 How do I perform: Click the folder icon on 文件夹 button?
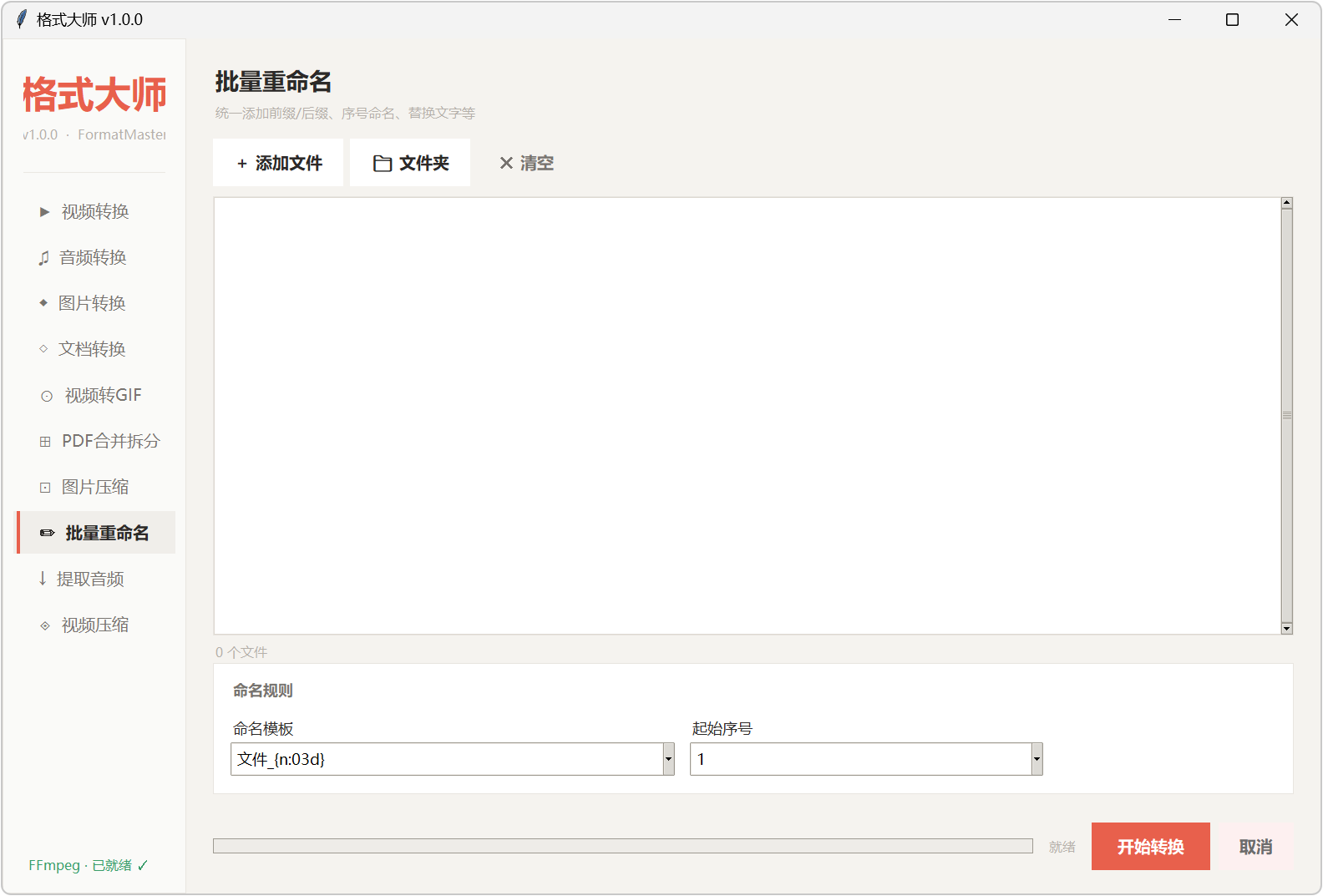(383, 164)
